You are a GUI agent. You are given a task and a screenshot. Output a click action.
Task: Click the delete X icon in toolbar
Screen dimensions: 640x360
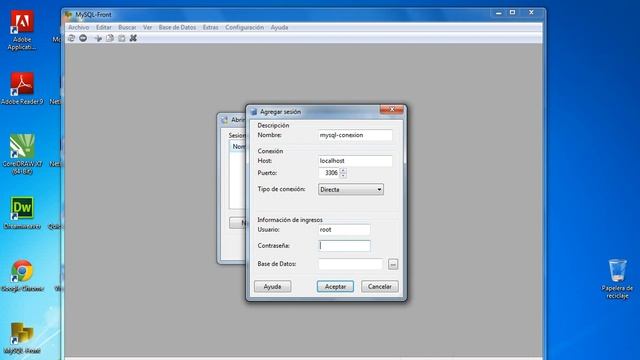(133, 38)
